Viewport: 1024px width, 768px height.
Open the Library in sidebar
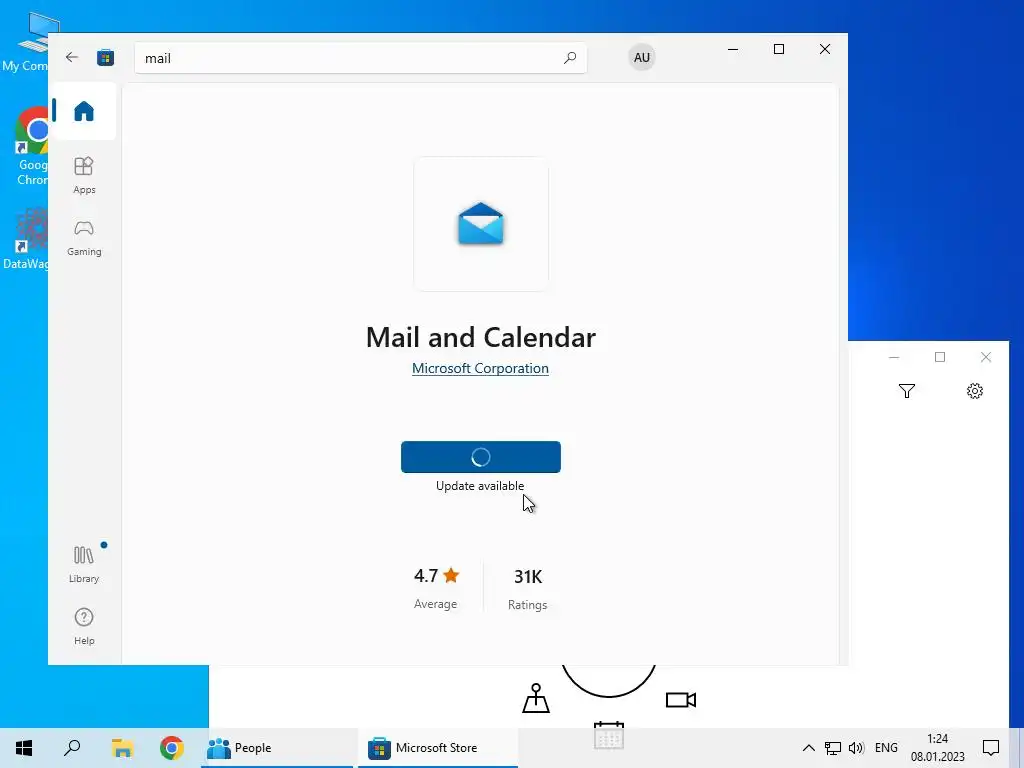click(84, 565)
